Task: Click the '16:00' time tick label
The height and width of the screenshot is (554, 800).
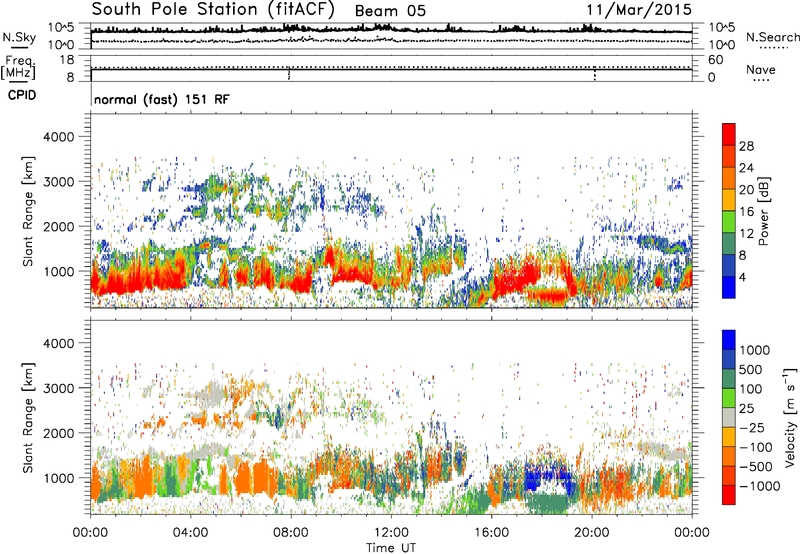Action: click(491, 533)
